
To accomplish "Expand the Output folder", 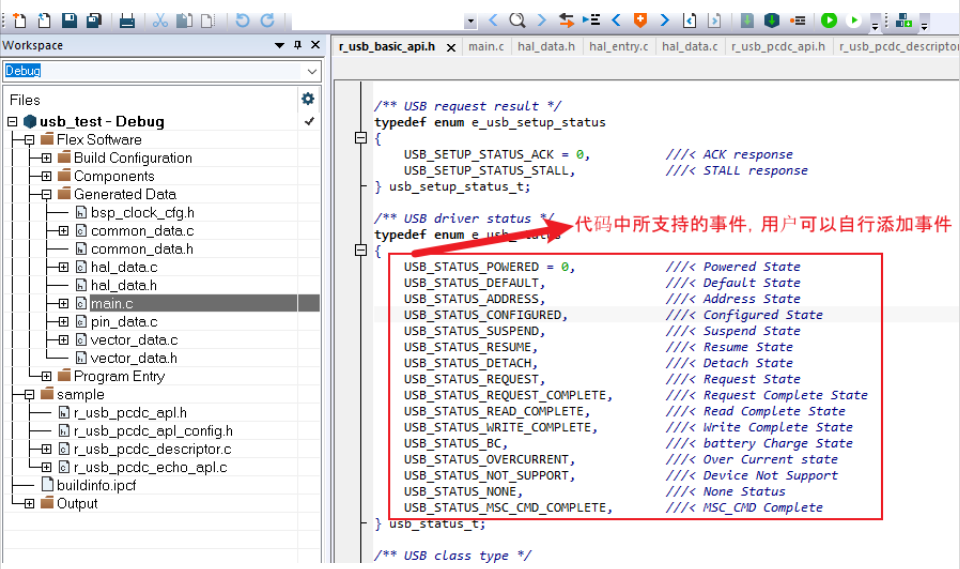I will coord(29,503).
